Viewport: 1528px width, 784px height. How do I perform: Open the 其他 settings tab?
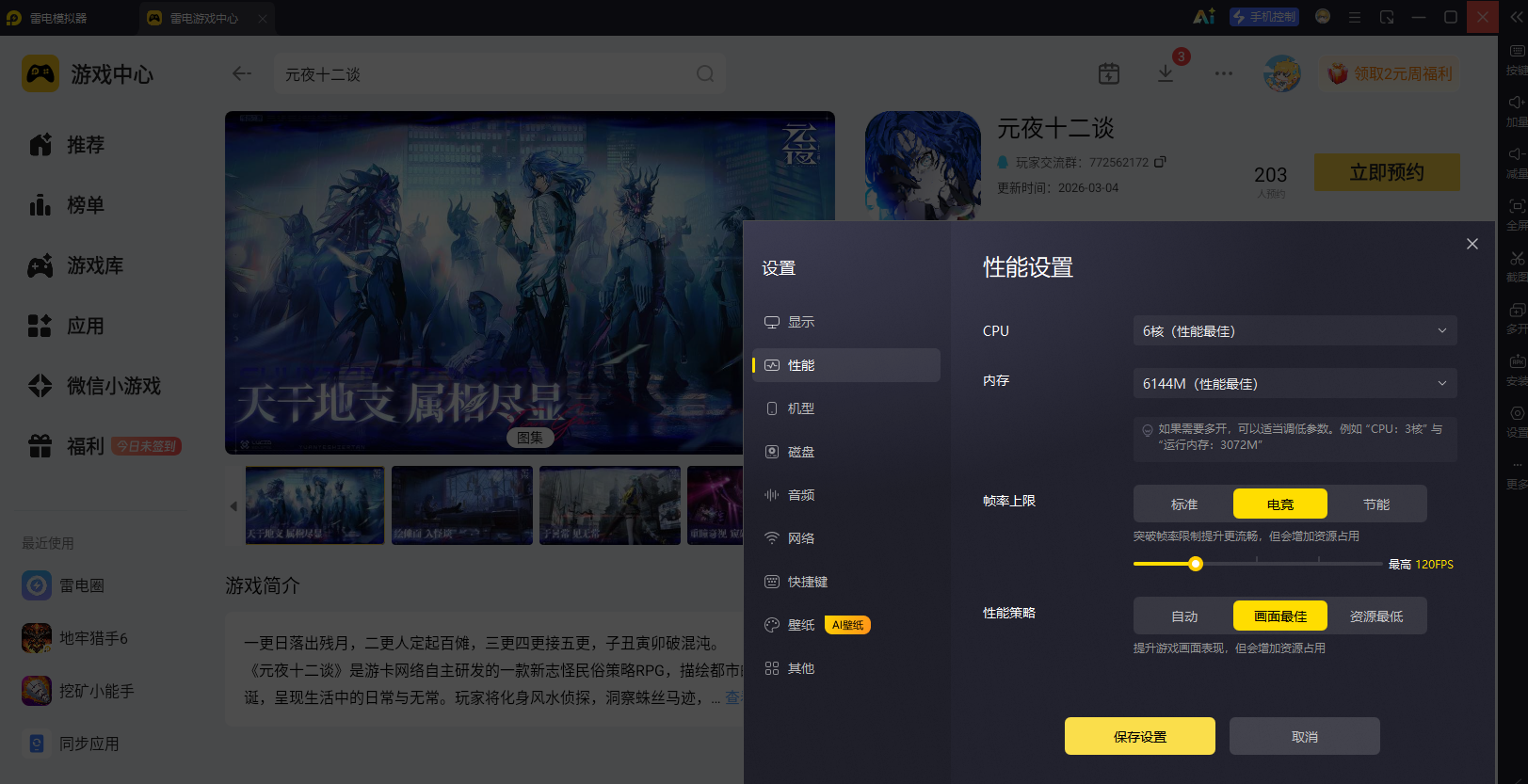coord(846,668)
